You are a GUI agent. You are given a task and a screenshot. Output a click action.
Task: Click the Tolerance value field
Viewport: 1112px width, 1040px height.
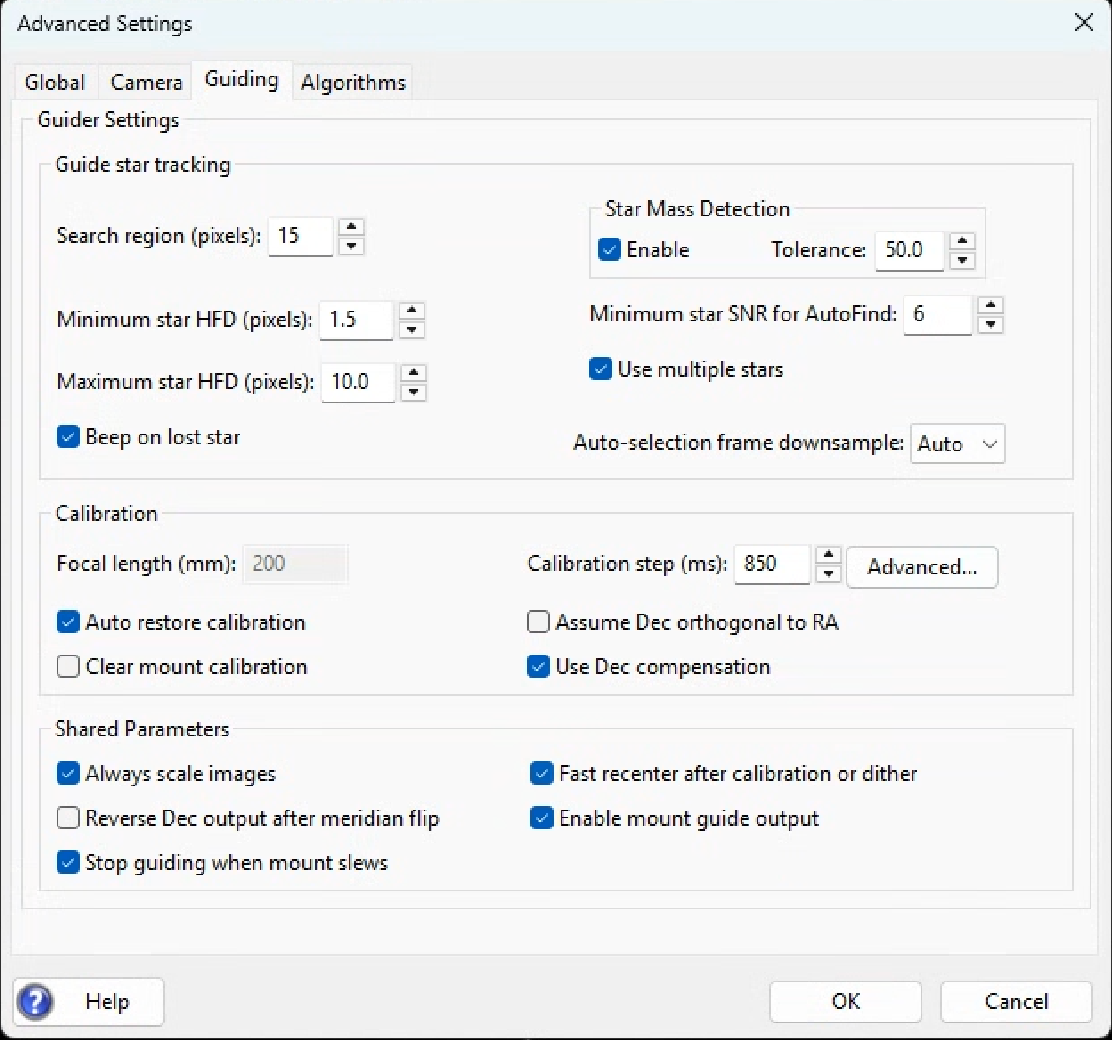click(909, 250)
